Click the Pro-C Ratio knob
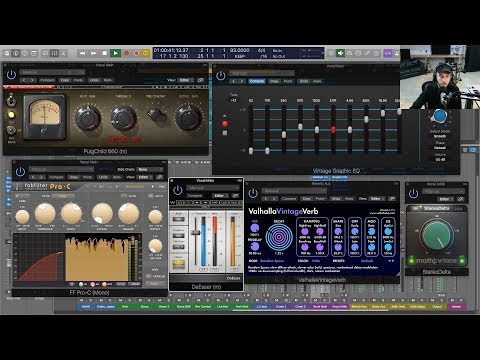The image size is (480, 360). (71, 214)
